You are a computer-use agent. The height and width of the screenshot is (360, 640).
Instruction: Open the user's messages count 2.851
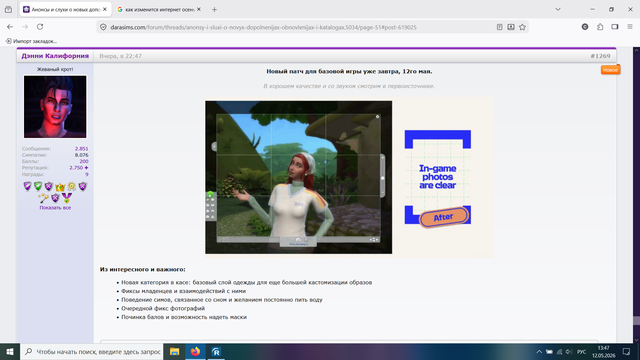pos(81,149)
